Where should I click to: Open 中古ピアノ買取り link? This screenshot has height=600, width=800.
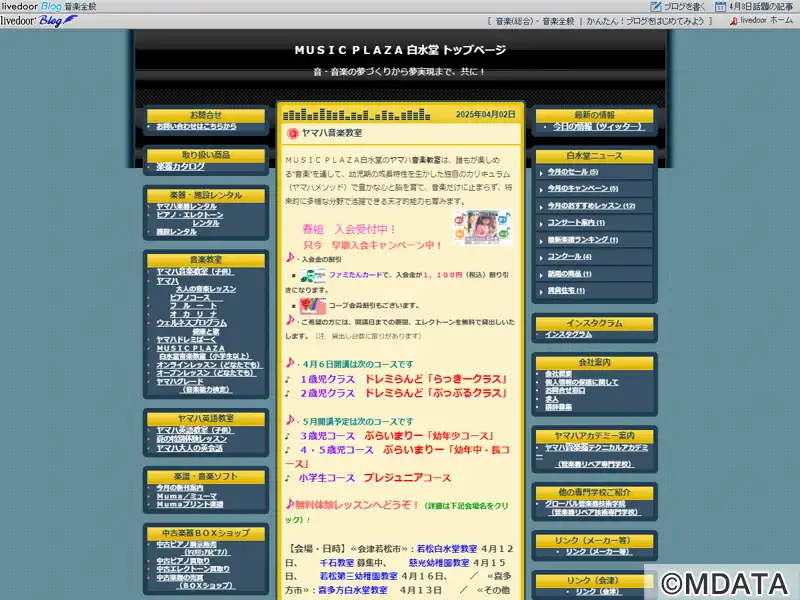183,561
